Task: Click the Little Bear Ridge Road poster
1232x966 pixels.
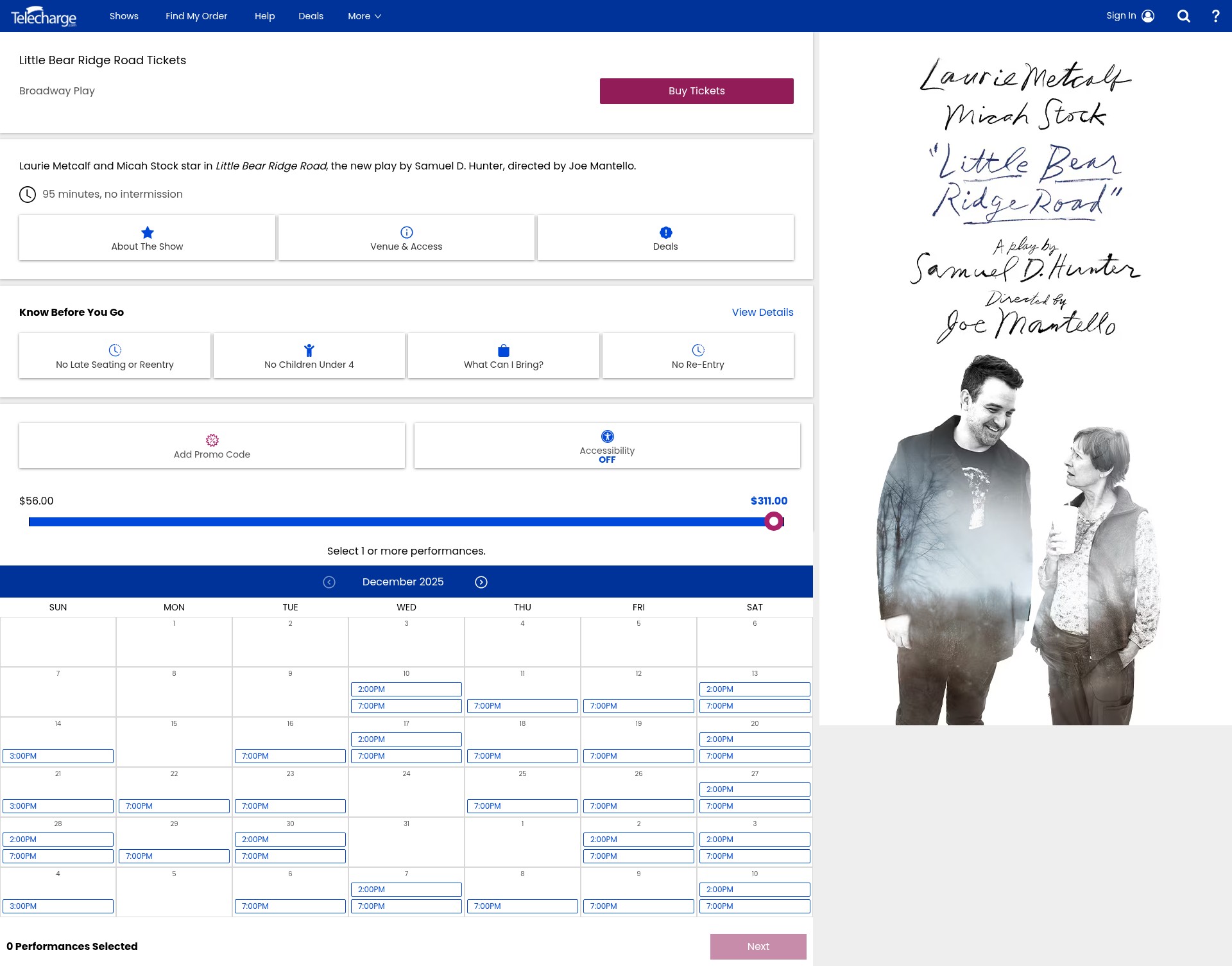Action: (x=1025, y=379)
